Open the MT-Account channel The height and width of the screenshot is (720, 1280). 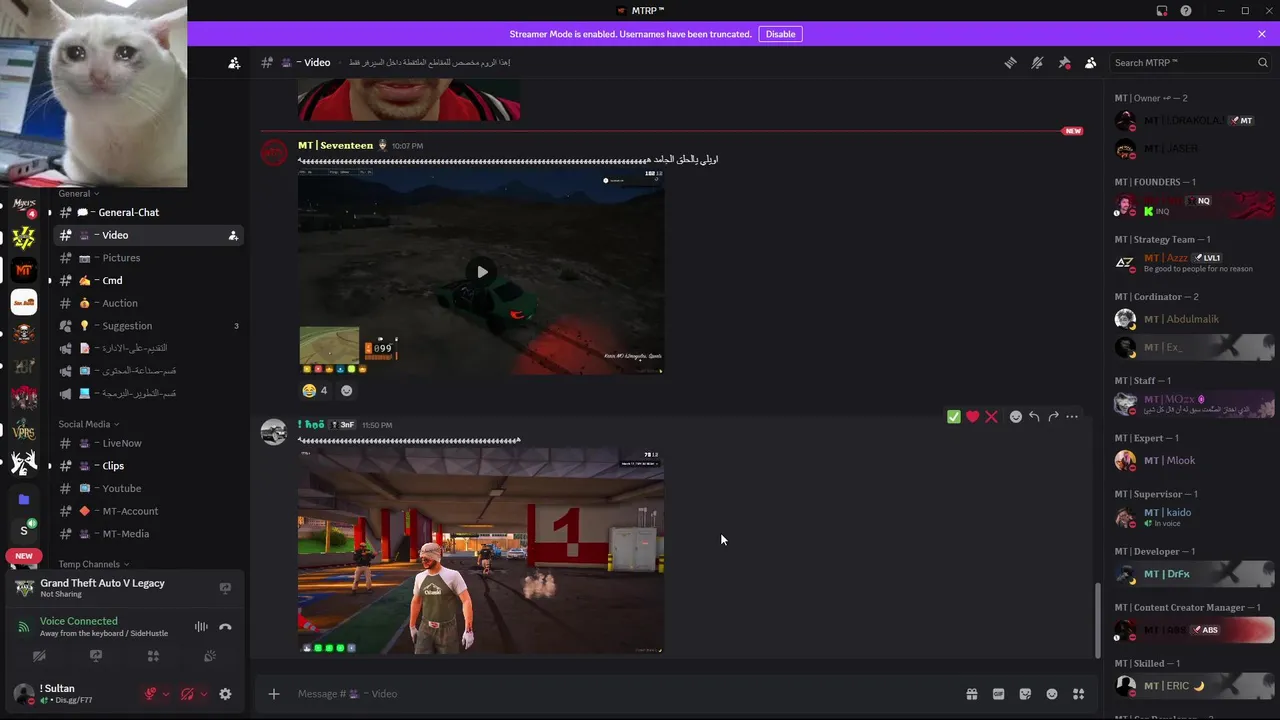pyautogui.click(x=148, y=511)
